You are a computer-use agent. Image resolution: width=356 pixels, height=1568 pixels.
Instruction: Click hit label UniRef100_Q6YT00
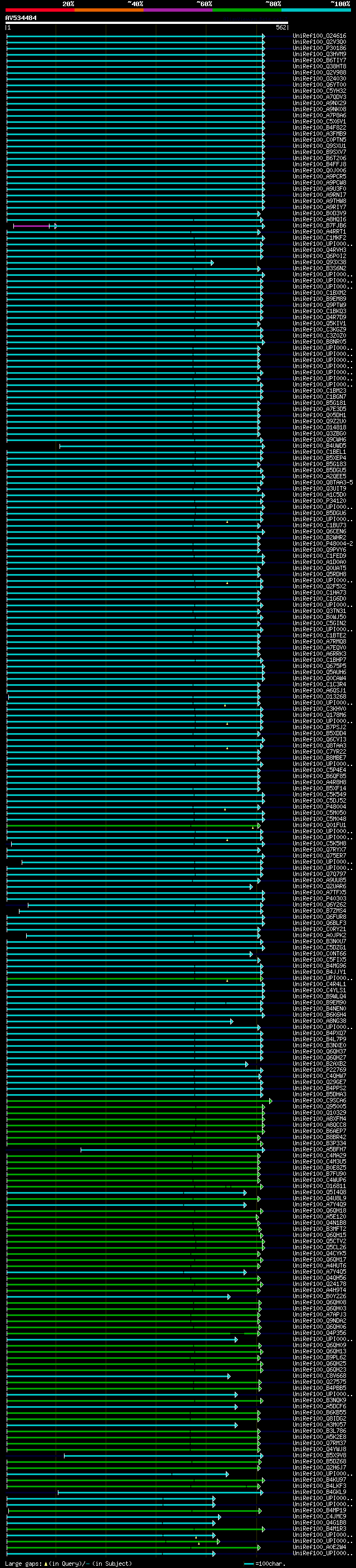pos(319,85)
